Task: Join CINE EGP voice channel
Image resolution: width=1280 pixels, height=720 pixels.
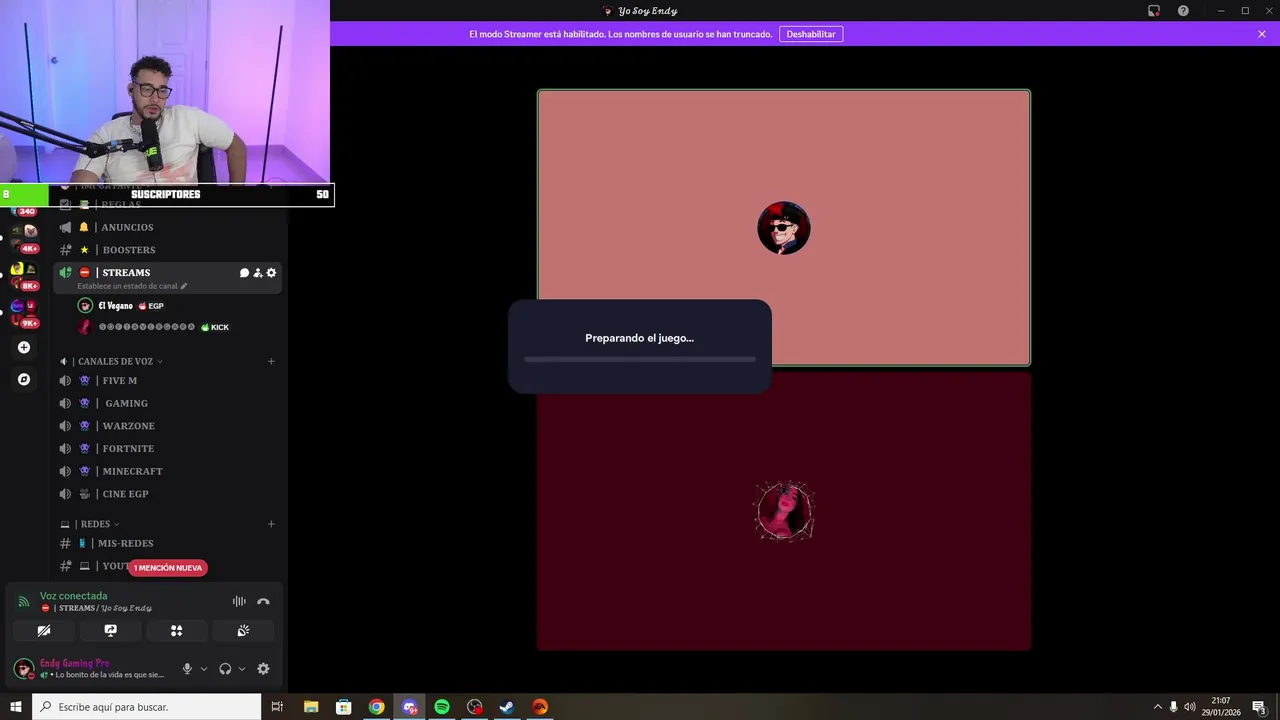Action: click(x=168, y=494)
